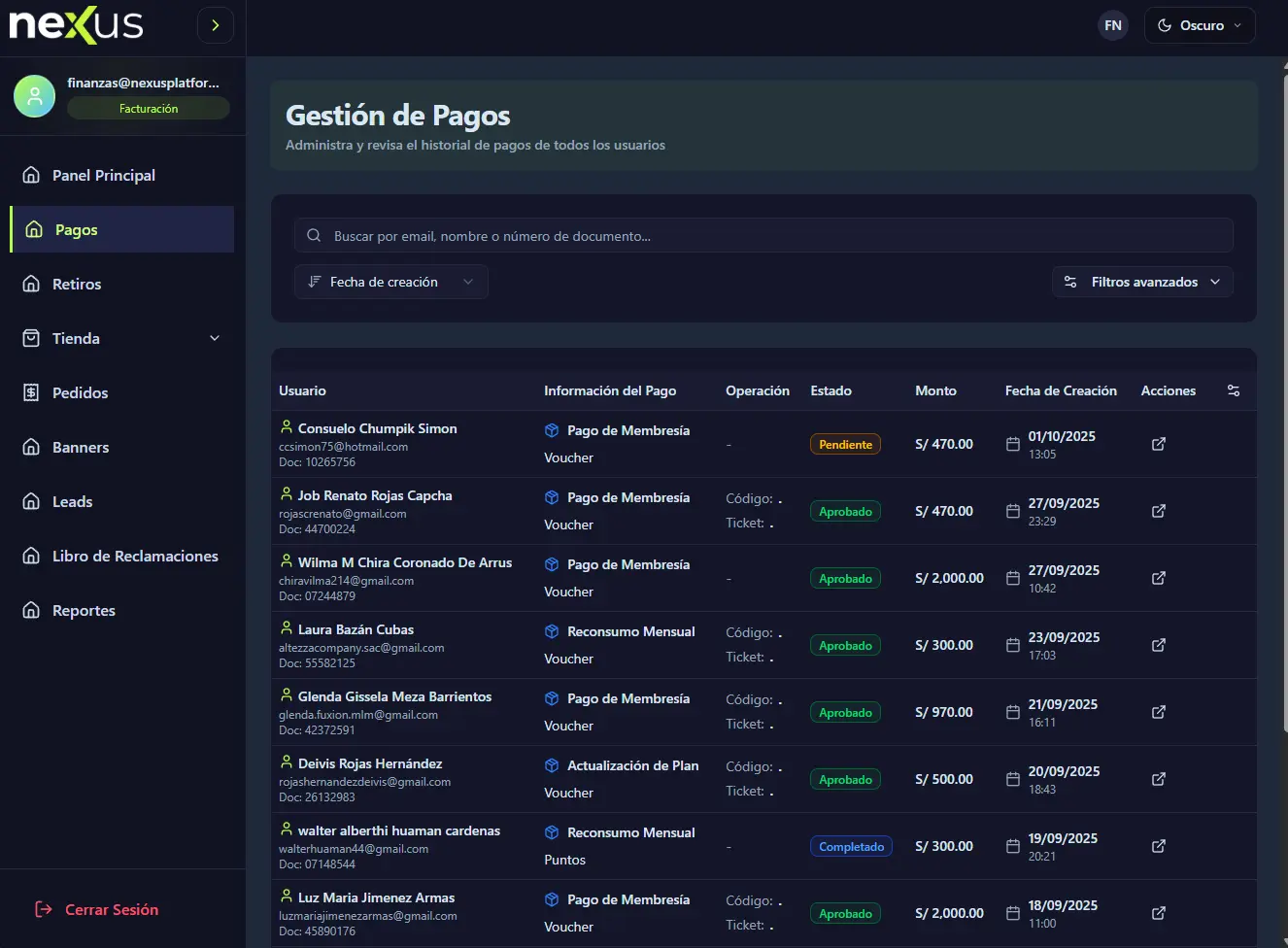Expand the Filtros avanzados dropdown

click(x=1142, y=282)
